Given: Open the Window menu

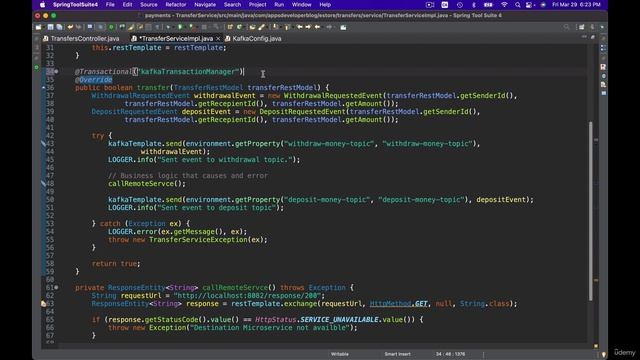Looking at the screenshot, I should (x=302, y=5).
